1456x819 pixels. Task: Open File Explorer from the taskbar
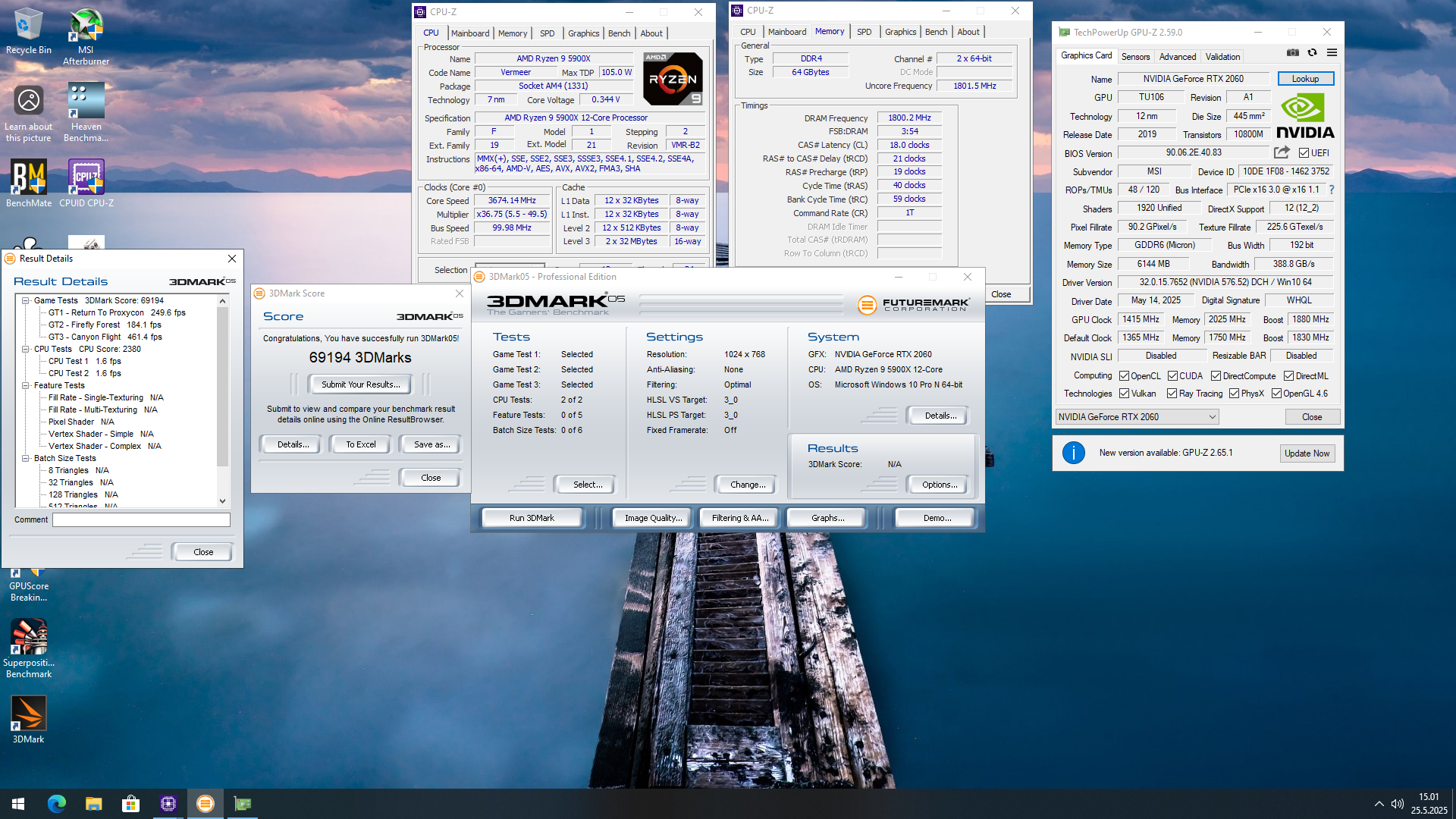pyautogui.click(x=94, y=804)
